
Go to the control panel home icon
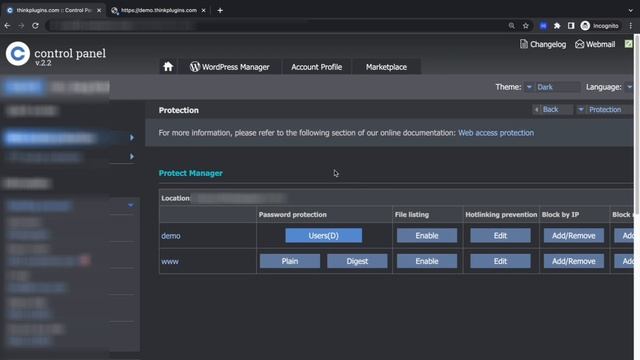pos(168,67)
